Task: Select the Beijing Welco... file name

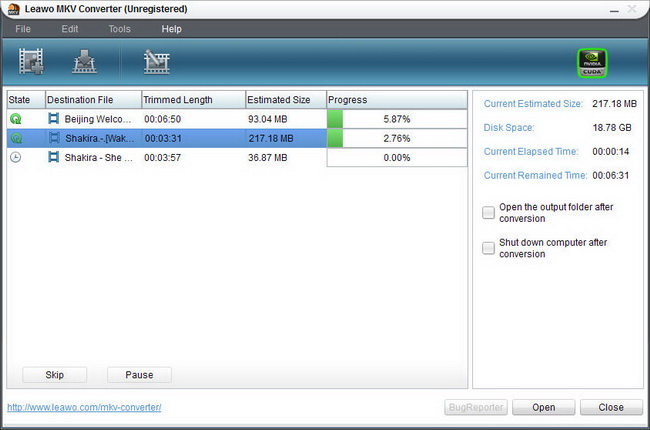Action: [98, 119]
